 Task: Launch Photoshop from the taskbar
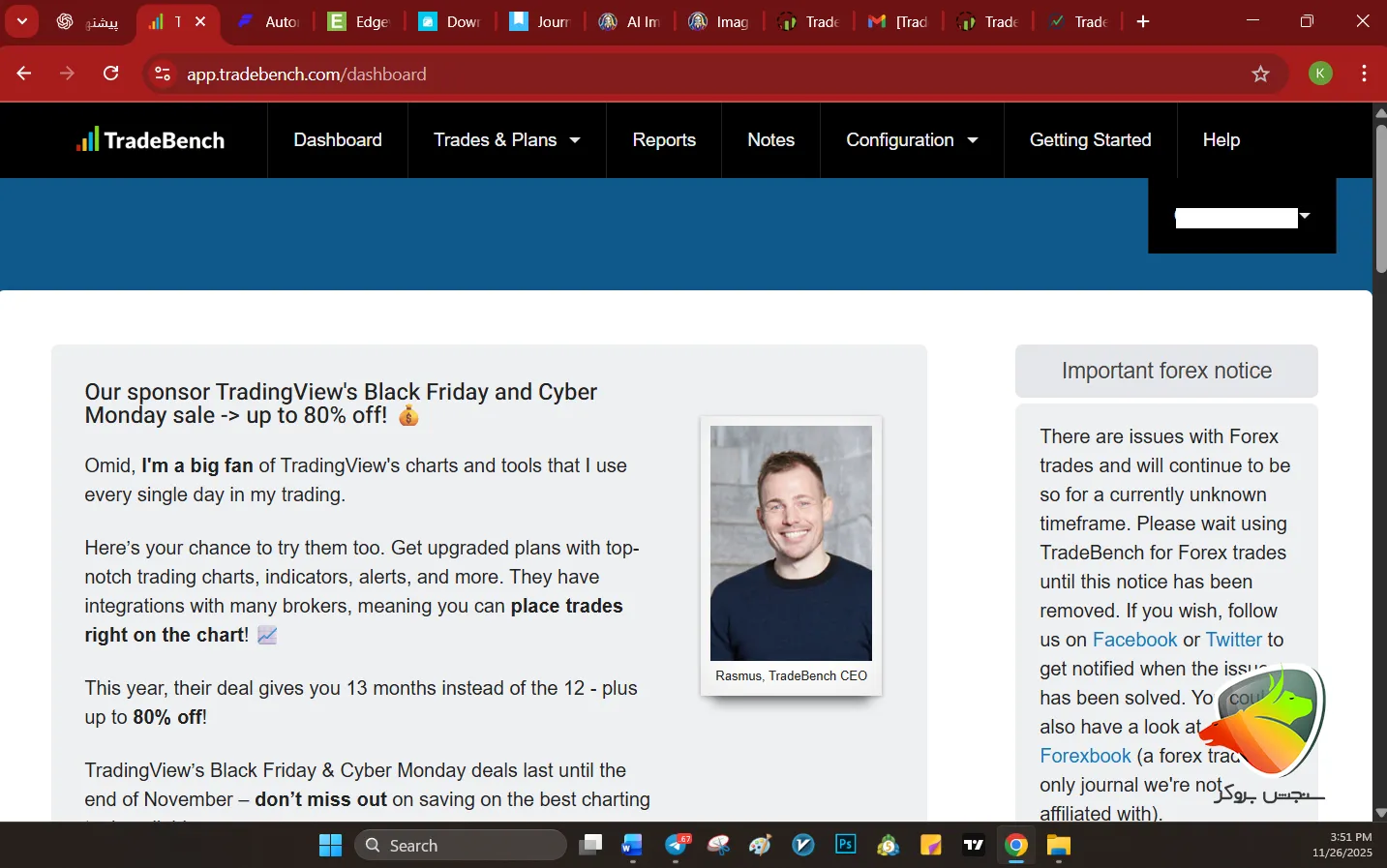pos(846,845)
